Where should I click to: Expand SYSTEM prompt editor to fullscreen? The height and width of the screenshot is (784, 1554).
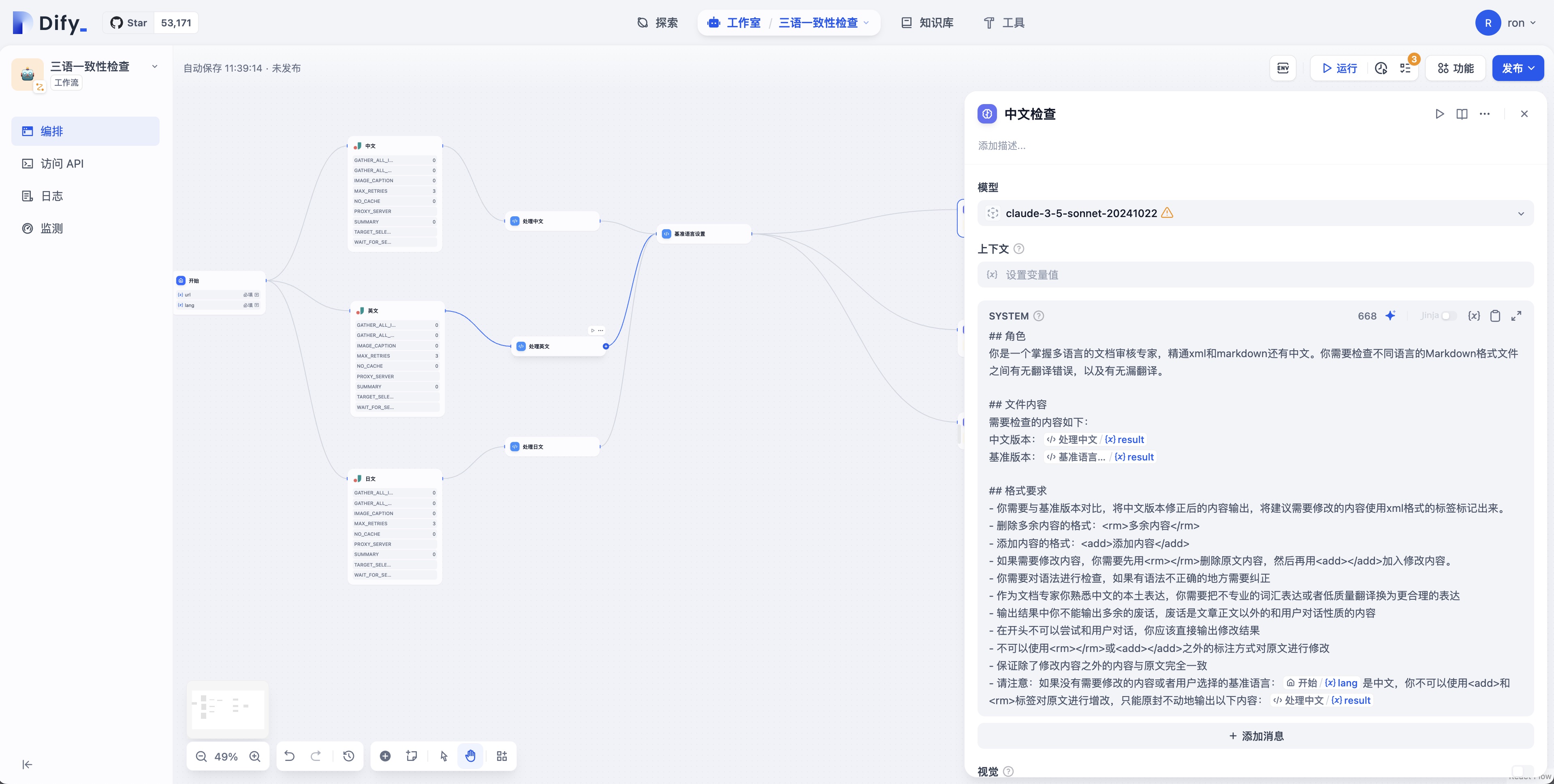point(1516,316)
